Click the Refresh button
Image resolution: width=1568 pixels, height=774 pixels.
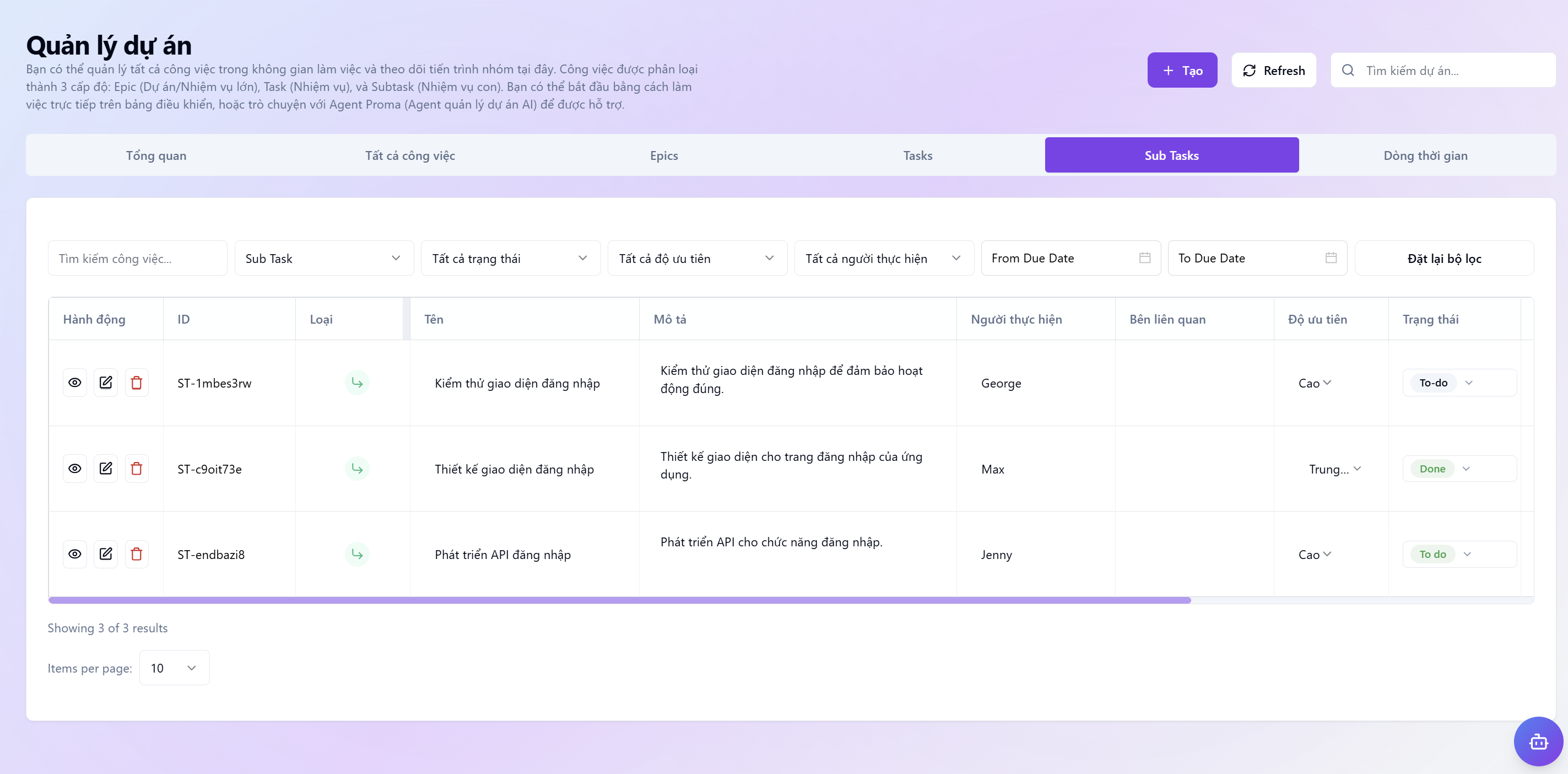click(1273, 70)
